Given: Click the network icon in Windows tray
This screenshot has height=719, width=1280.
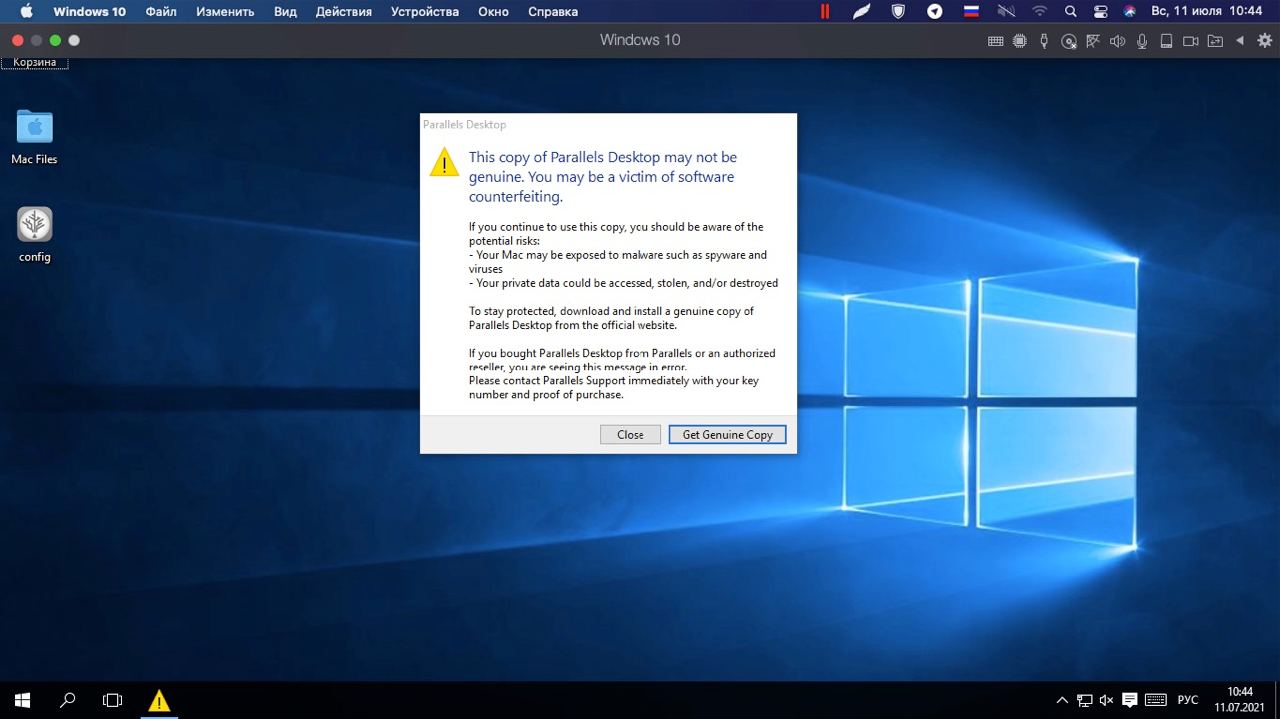Looking at the screenshot, I should (x=1085, y=700).
